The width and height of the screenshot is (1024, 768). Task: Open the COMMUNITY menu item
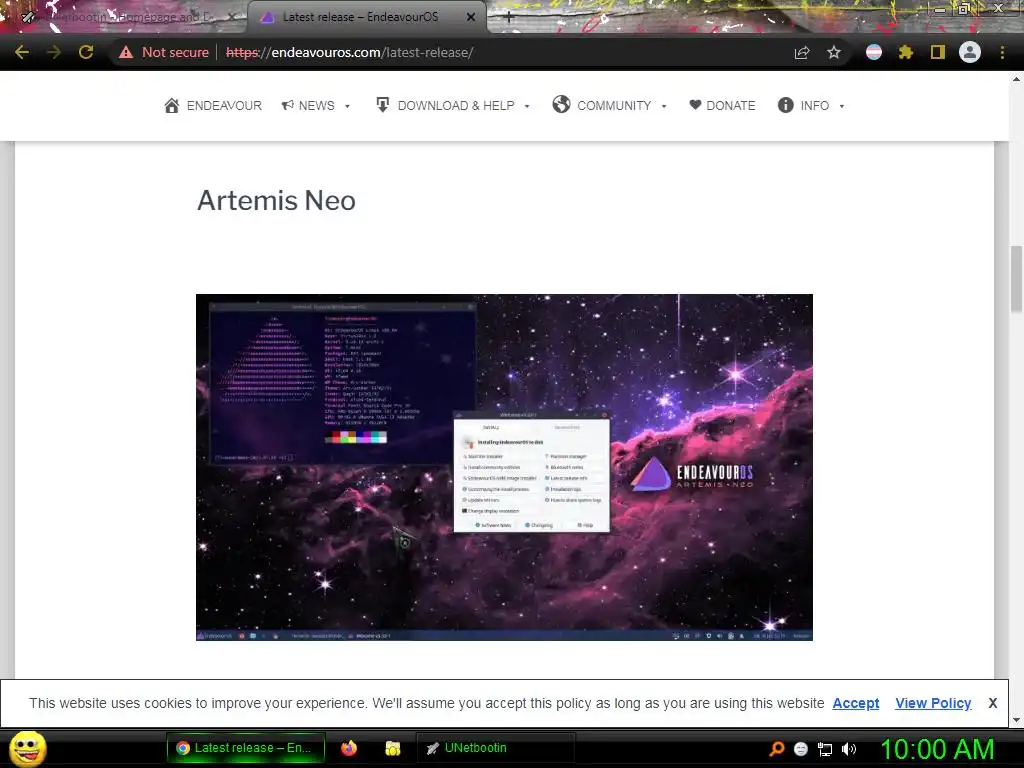609,105
